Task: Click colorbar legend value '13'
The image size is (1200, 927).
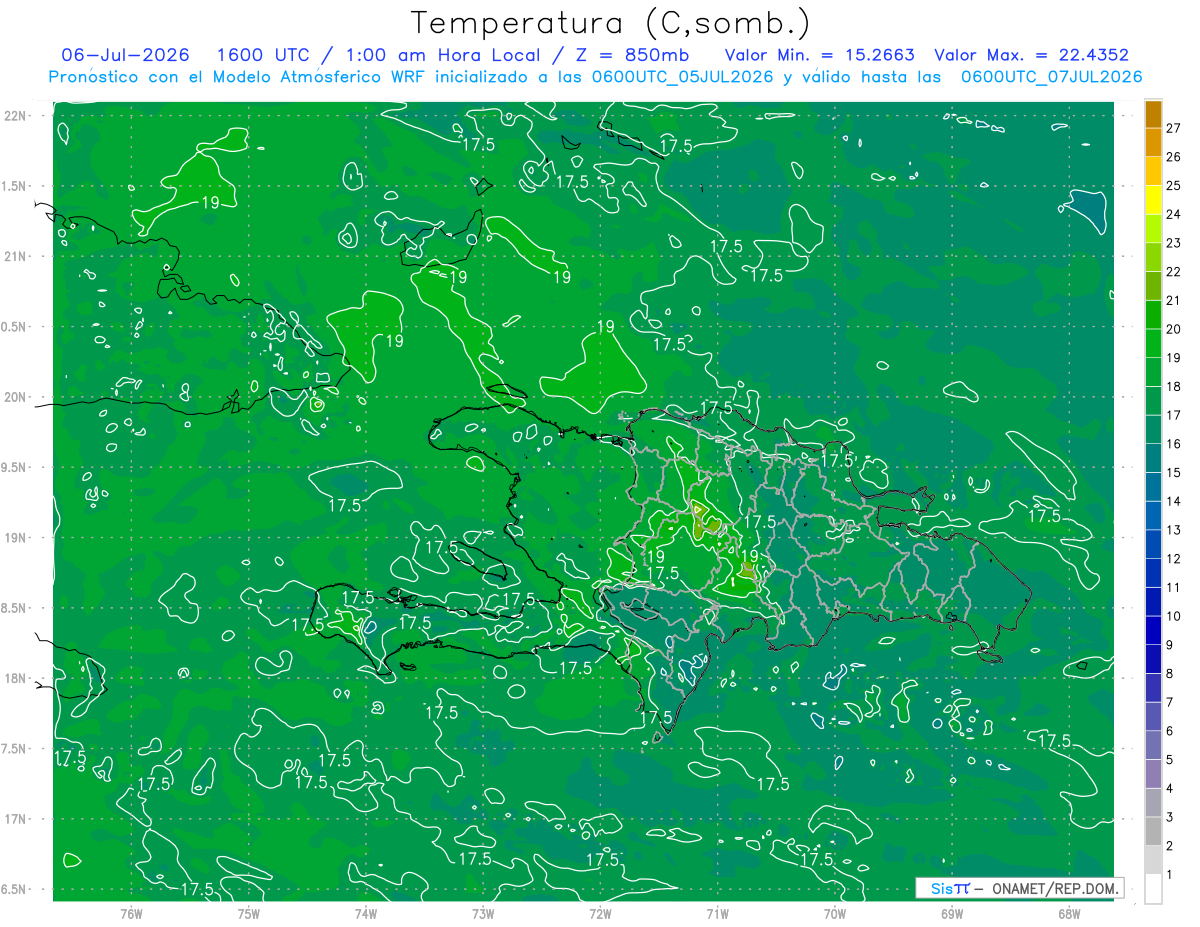Action: tap(1174, 530)
